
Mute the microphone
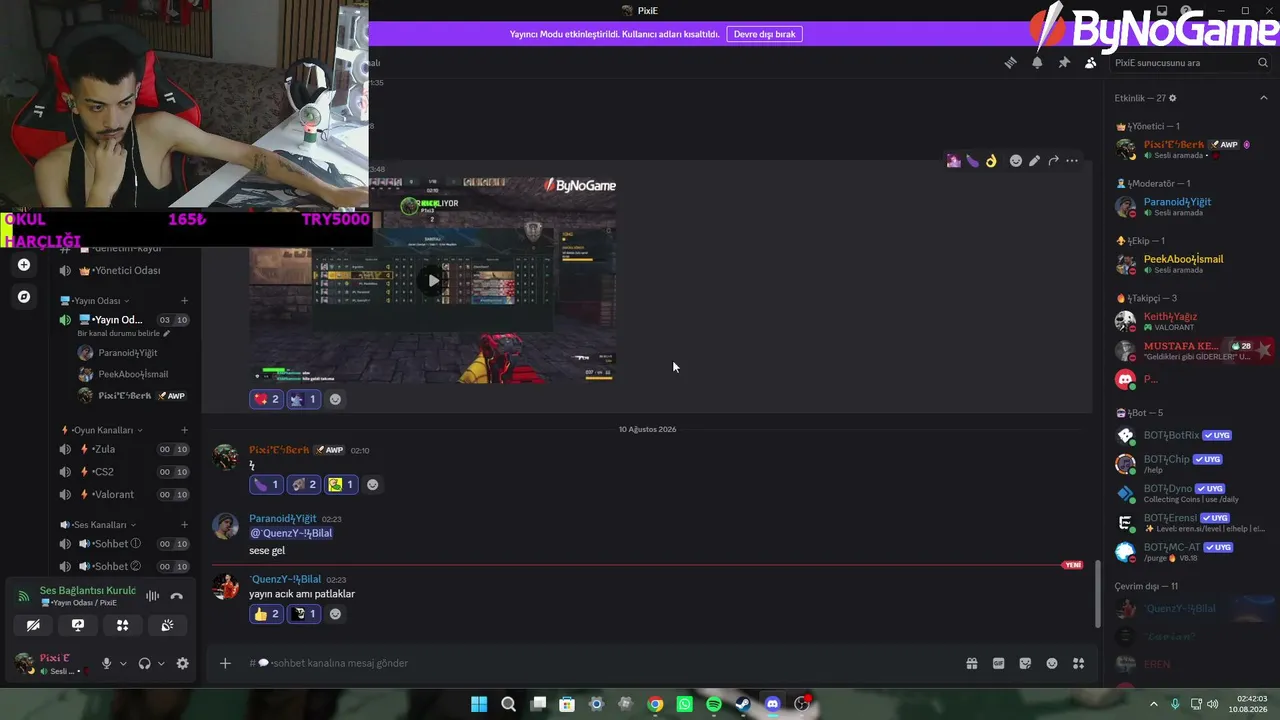pos(106,663)
